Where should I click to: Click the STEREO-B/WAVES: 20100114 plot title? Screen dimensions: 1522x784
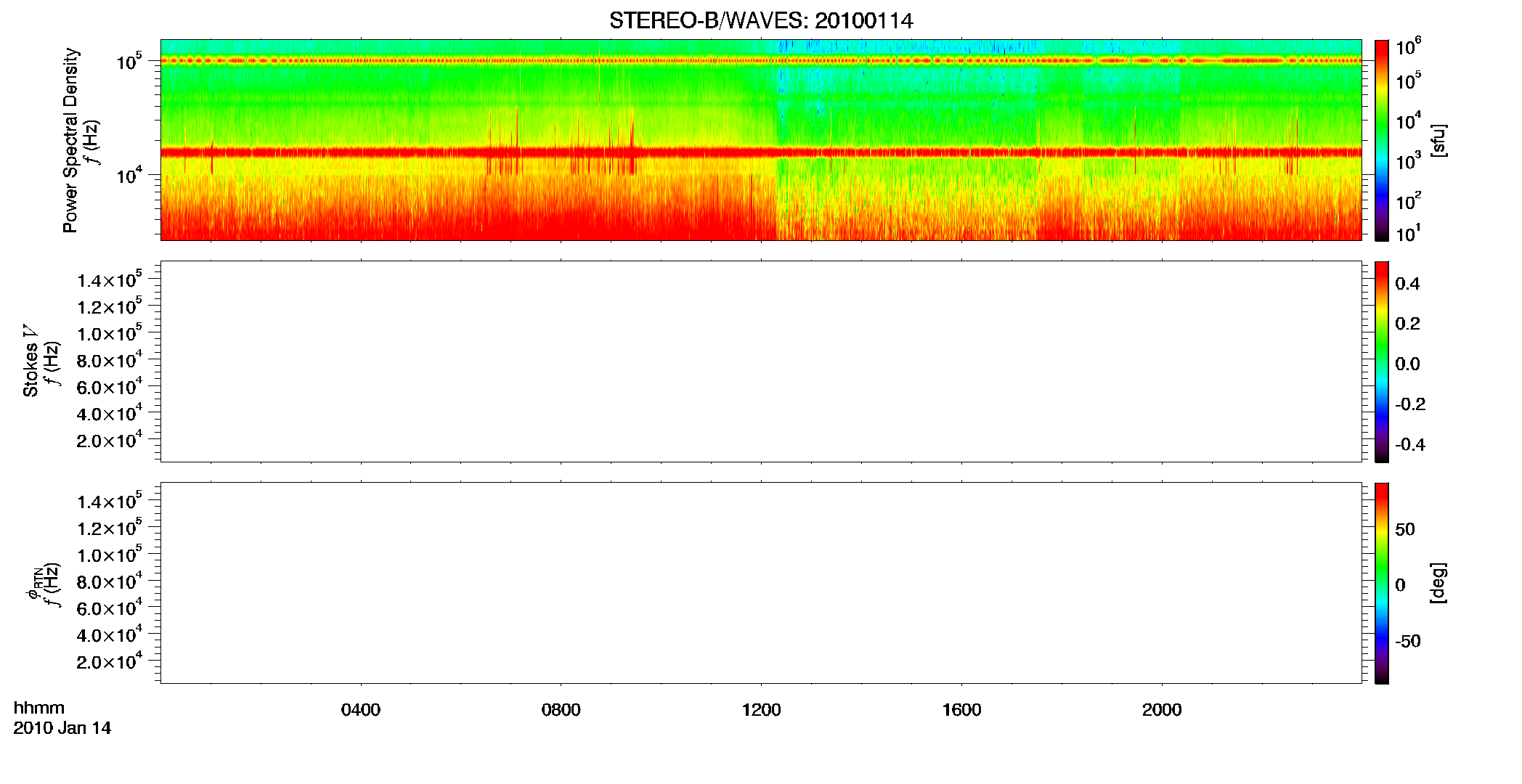[x=761, y=20]
